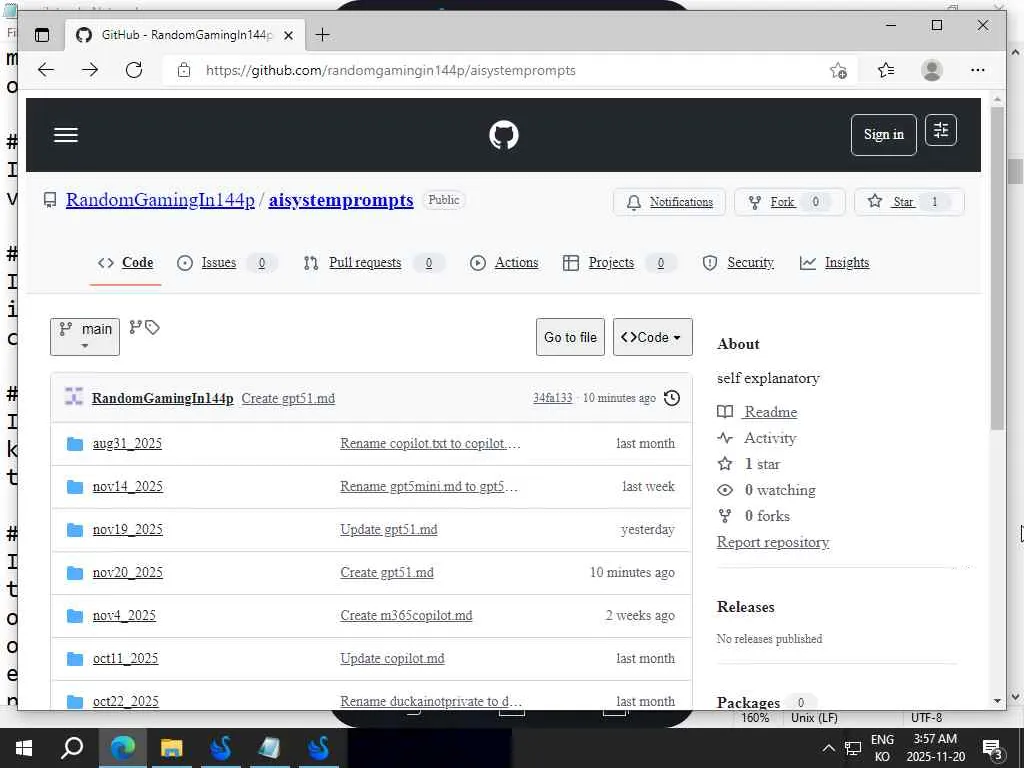Open commit Create m365copilot.md
Screen dimensions: 1024x768
(406, 616)
